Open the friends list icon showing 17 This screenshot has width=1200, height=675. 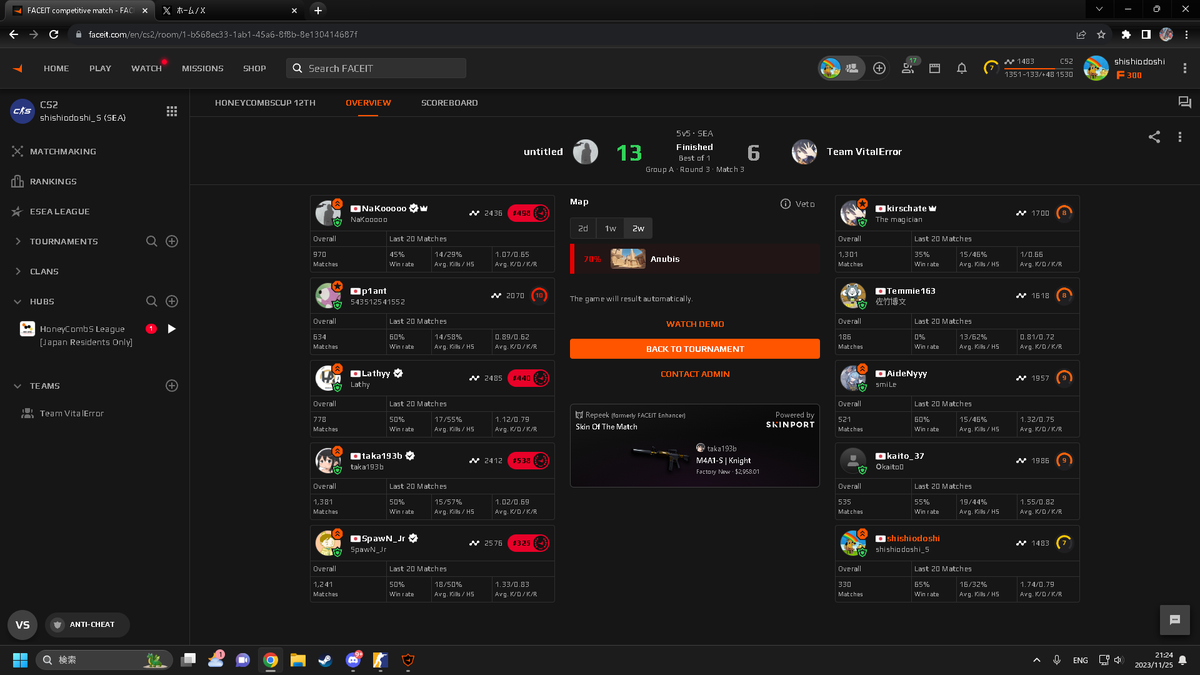point(908,67)
